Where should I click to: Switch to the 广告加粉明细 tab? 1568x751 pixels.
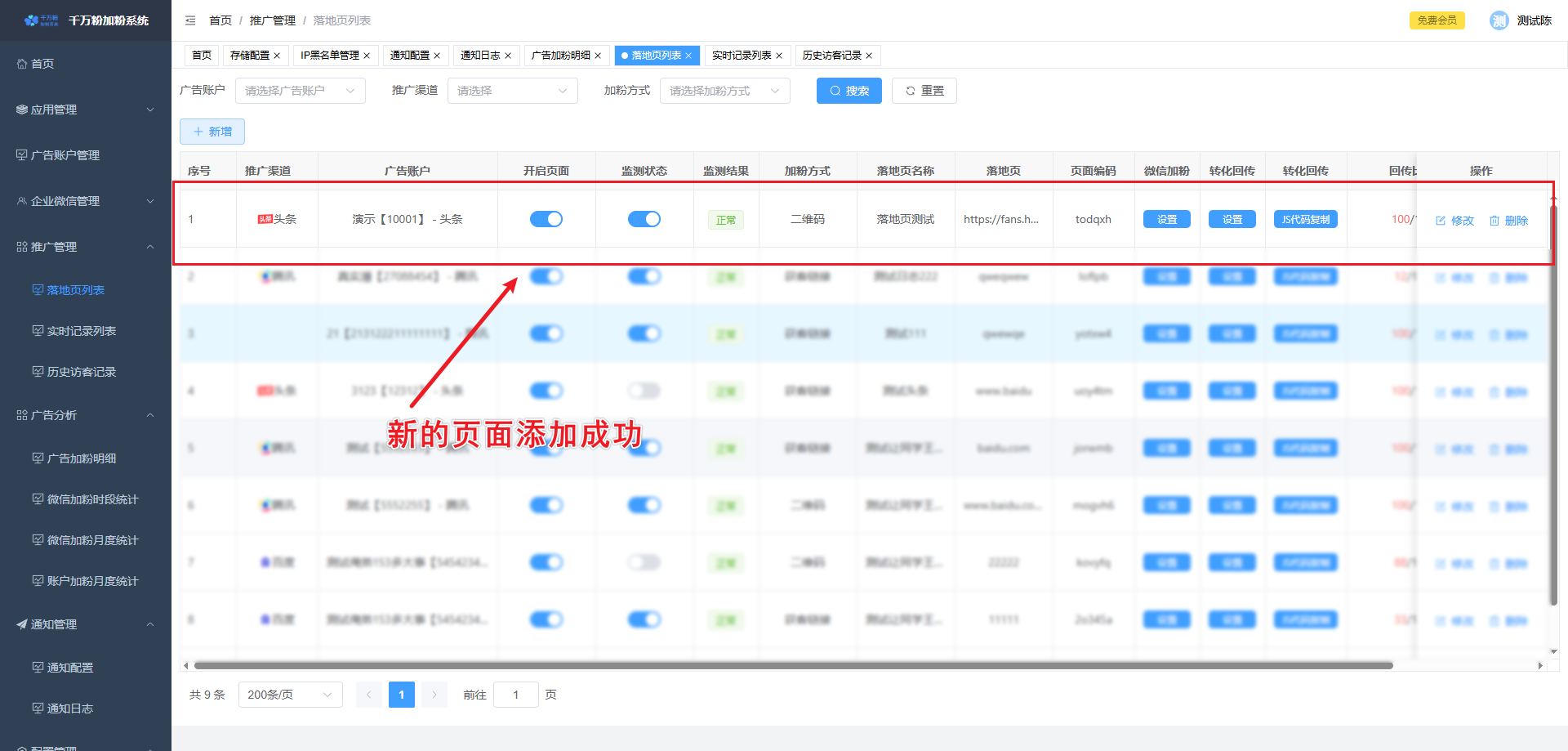pos(560,56)
